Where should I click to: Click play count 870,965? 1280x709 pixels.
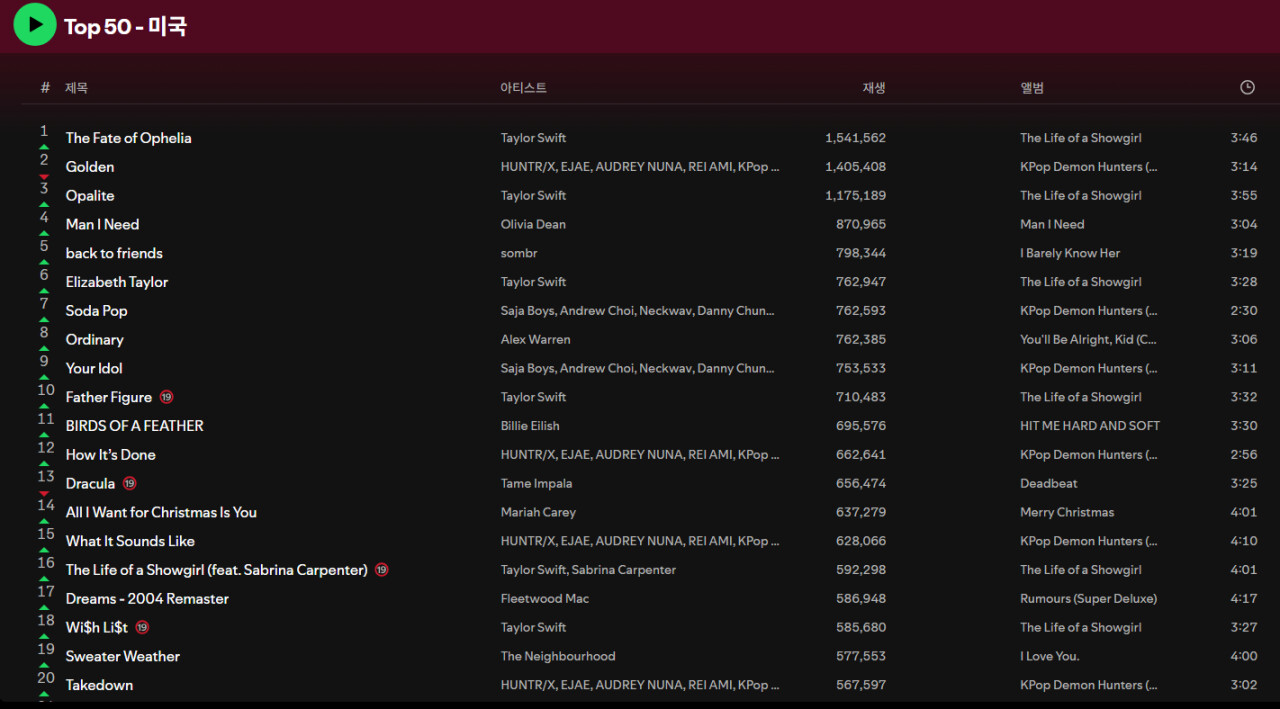click(x=861, y=224)
